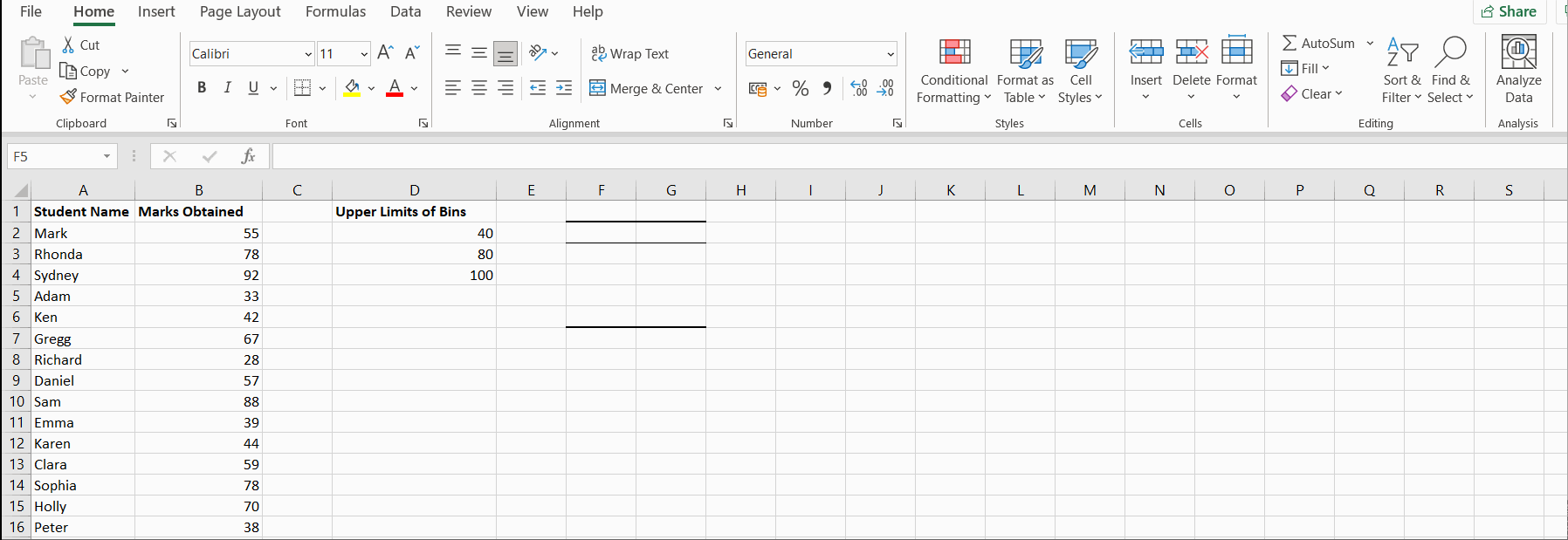1568x540 pixels.
Task: Switch to the Formulas tab
Action: 335,11
